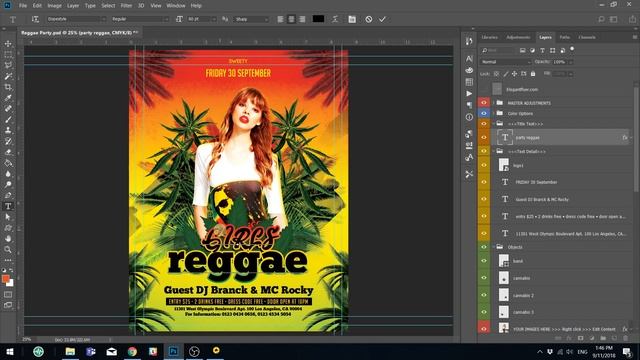Hide the YOUR IMAGES HERE layer

tap(484, 328)
